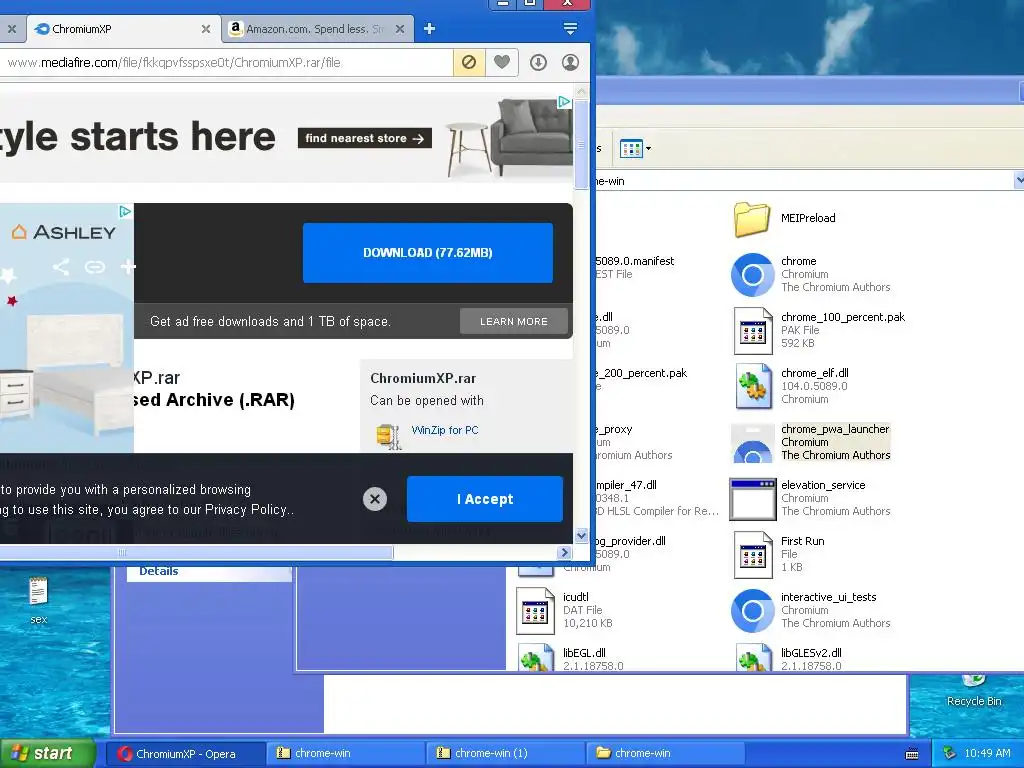Open the Explorer Views dropdown button
This screenshot has width=1024, height=768.
pyautogui.click(x=635, y=148)
